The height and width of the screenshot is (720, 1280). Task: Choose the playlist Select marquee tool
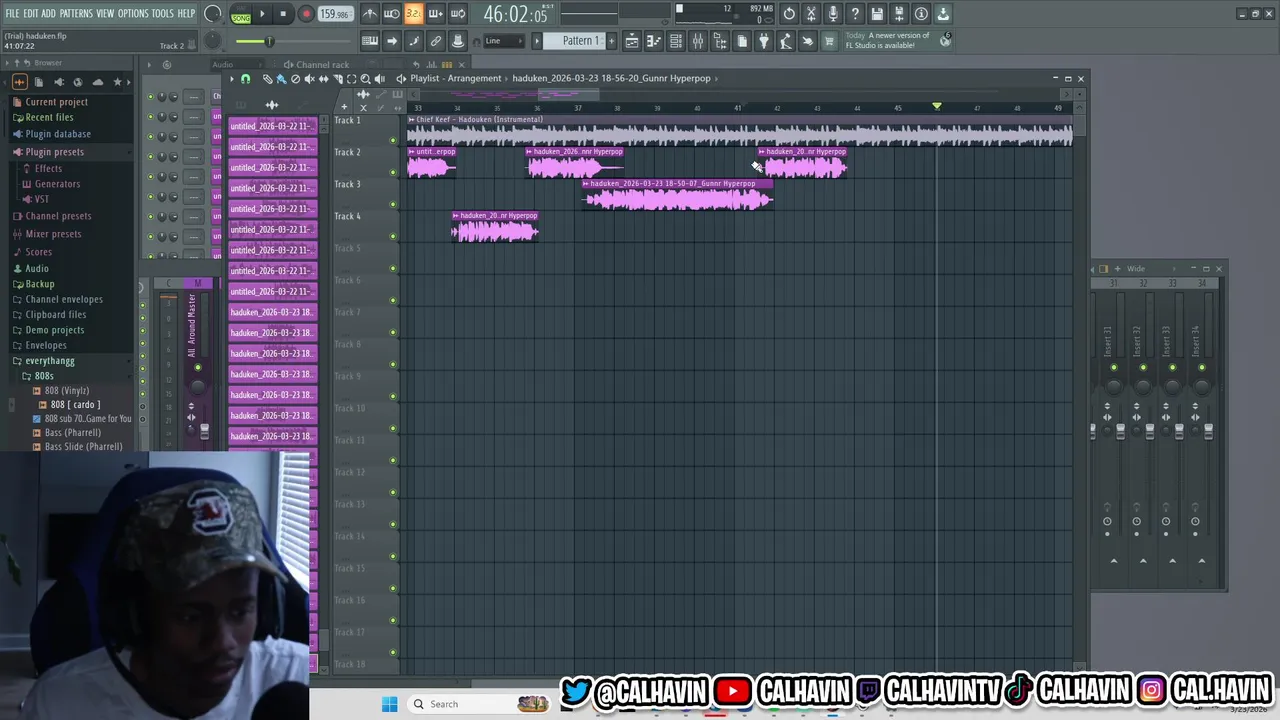click(x=351, y=79)
